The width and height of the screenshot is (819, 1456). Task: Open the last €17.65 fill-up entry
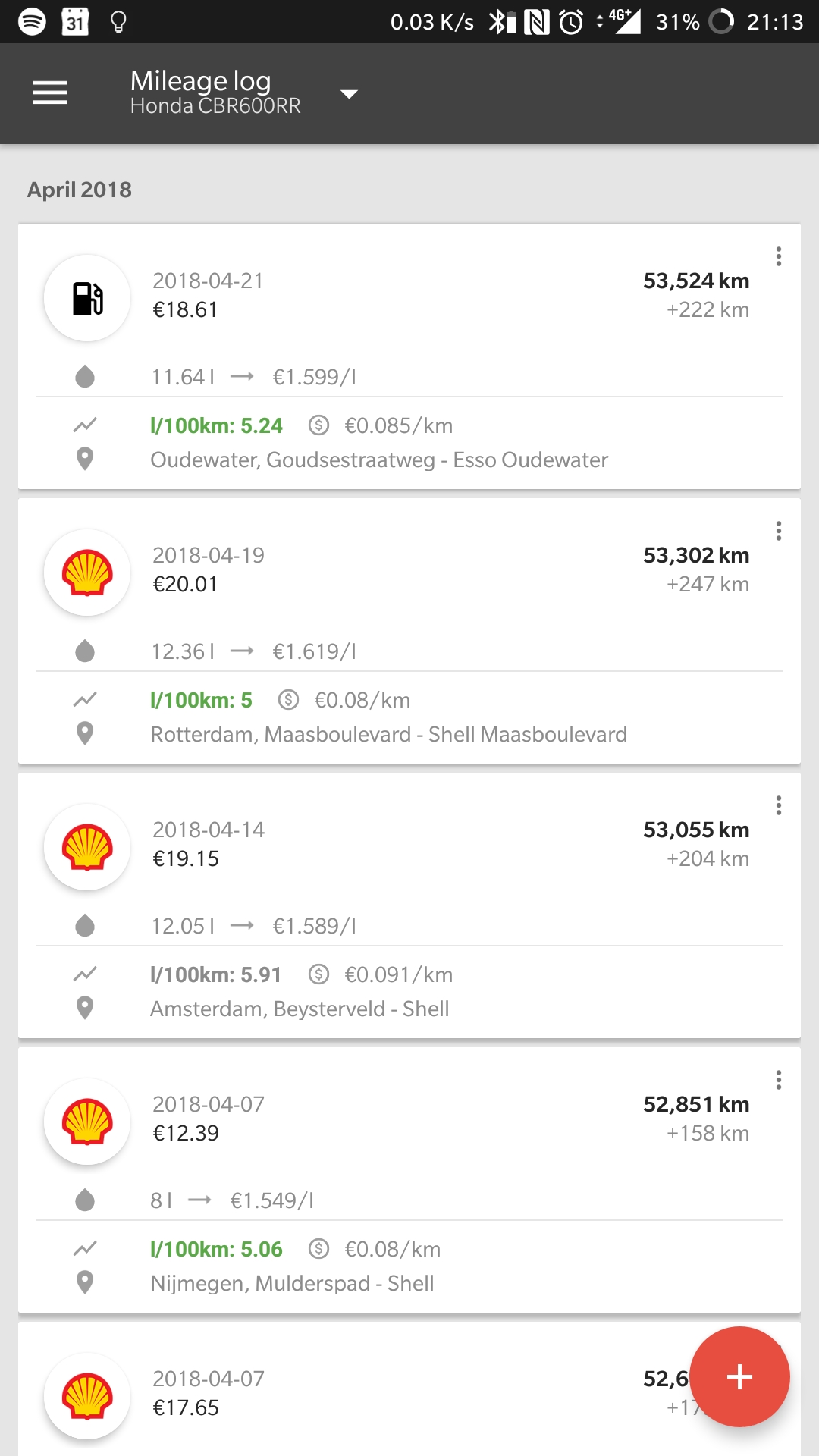tap(186, 1407)
